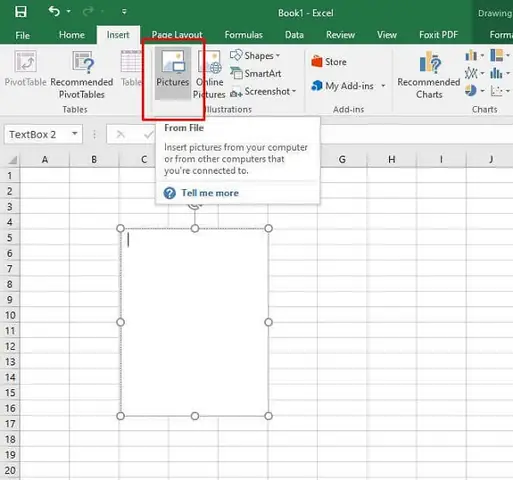The width and height of the screenshot is (513, 480).
Task: Open the File tab
Action: 22,35
